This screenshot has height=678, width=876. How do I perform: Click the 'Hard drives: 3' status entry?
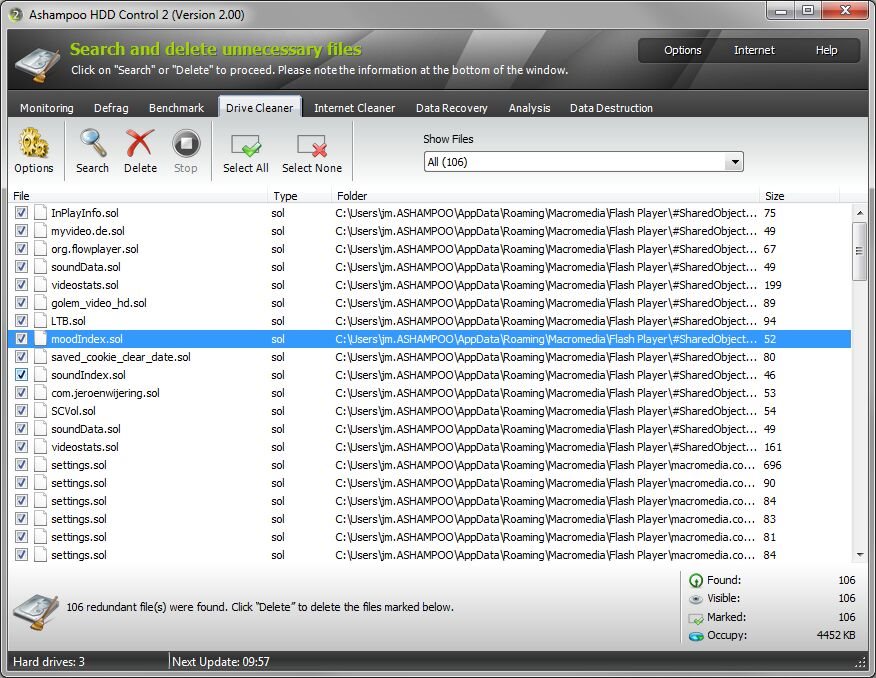[49, 662]
